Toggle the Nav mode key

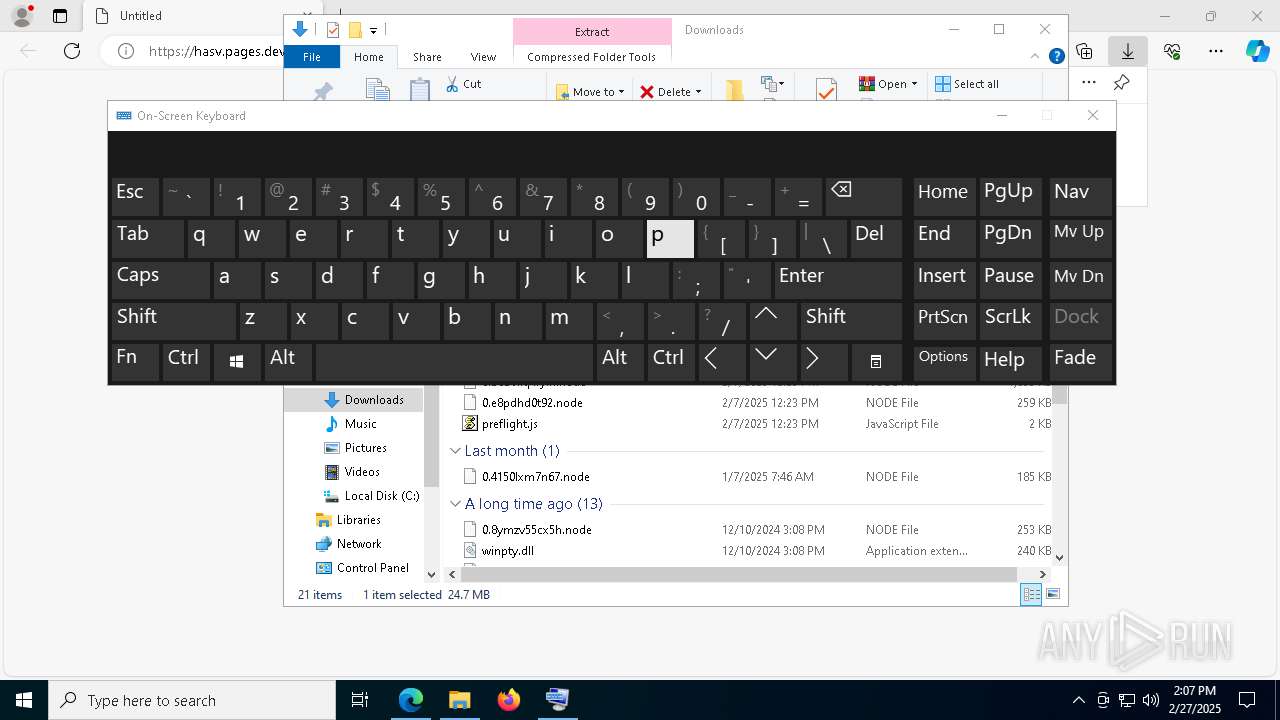(x=1080, y=197)
